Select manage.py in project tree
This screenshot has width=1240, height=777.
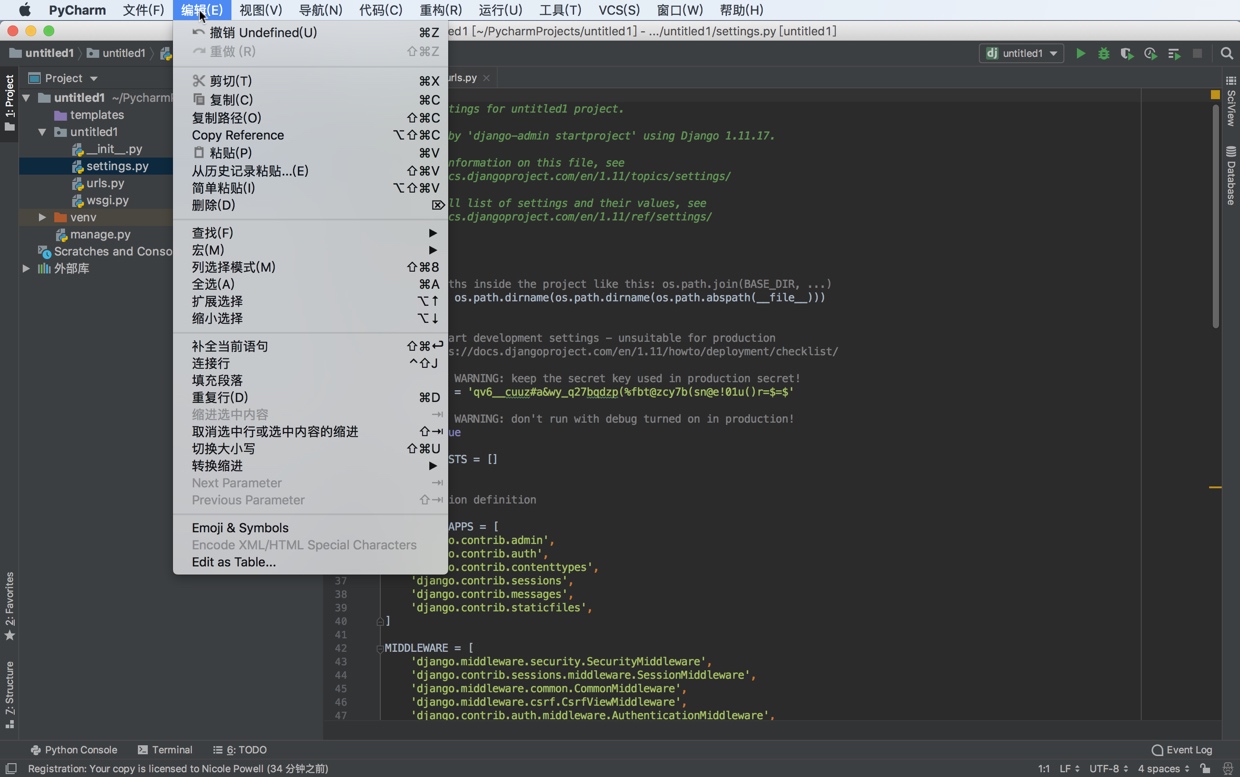point(100,234)
